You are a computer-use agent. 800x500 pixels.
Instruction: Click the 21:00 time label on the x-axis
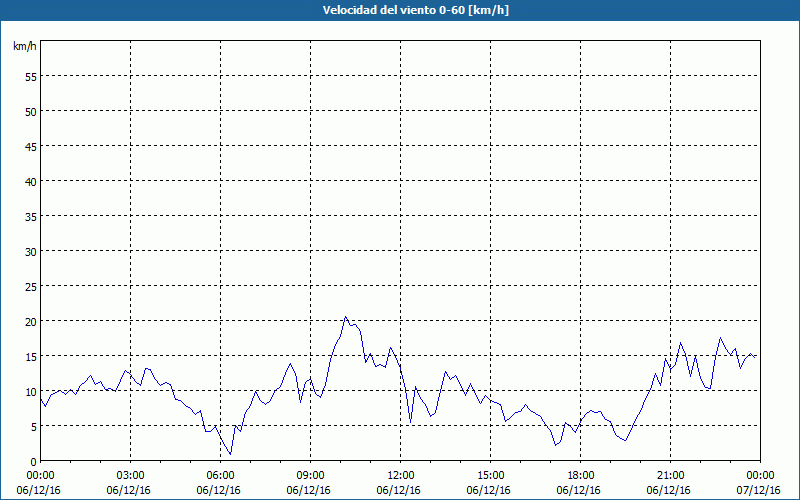(670, 476)
